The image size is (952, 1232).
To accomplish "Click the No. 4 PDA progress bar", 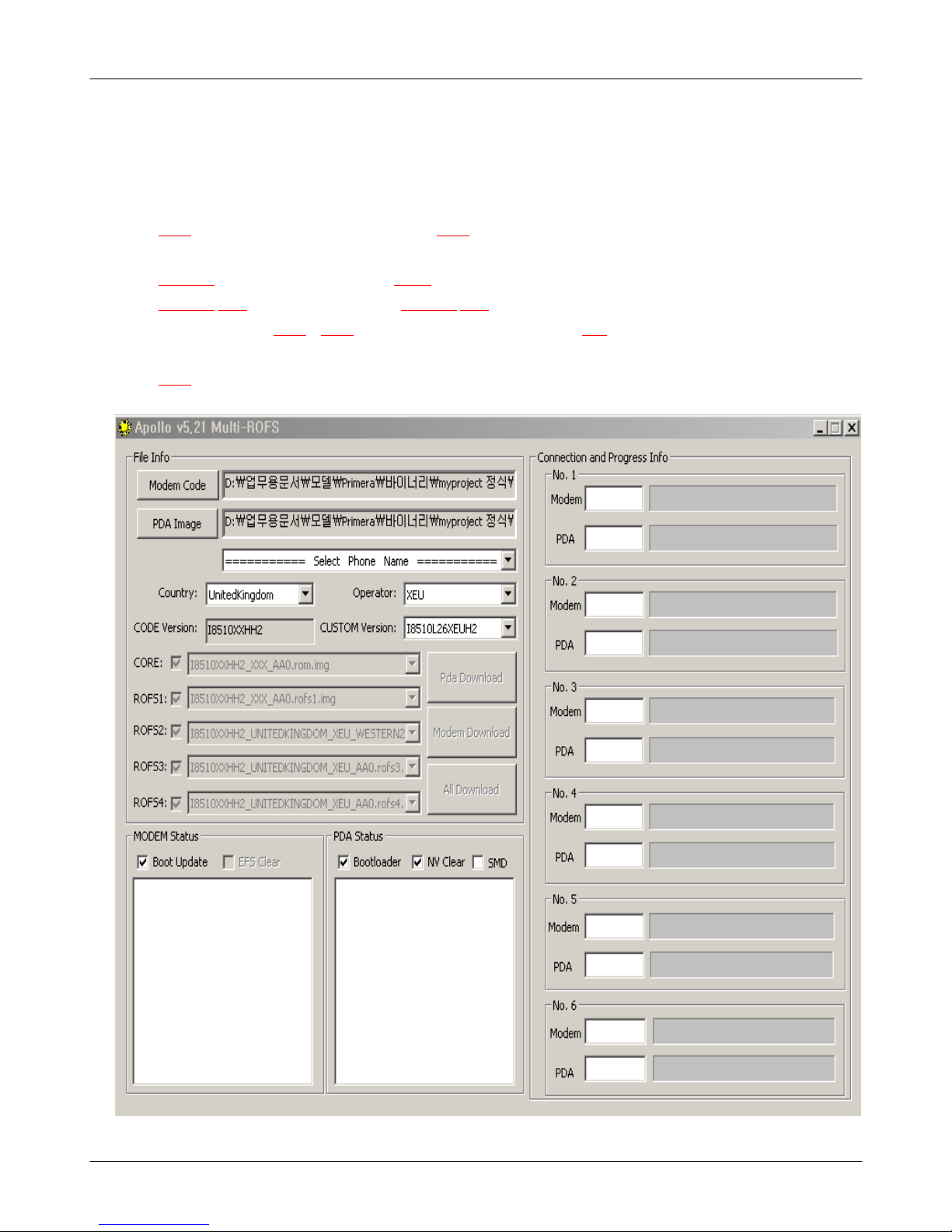I will [741, 856].
